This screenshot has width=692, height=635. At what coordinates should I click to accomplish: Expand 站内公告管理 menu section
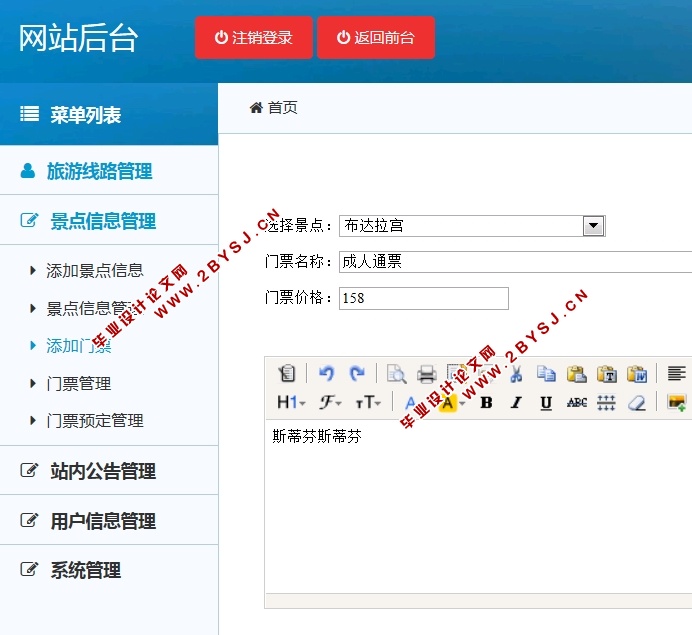click(x=109, y=470)
